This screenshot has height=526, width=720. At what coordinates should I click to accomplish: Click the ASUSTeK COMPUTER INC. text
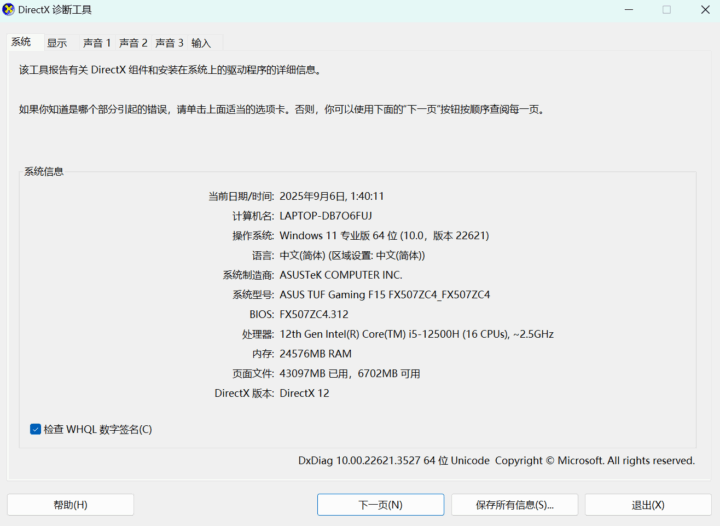click(341, 275)
